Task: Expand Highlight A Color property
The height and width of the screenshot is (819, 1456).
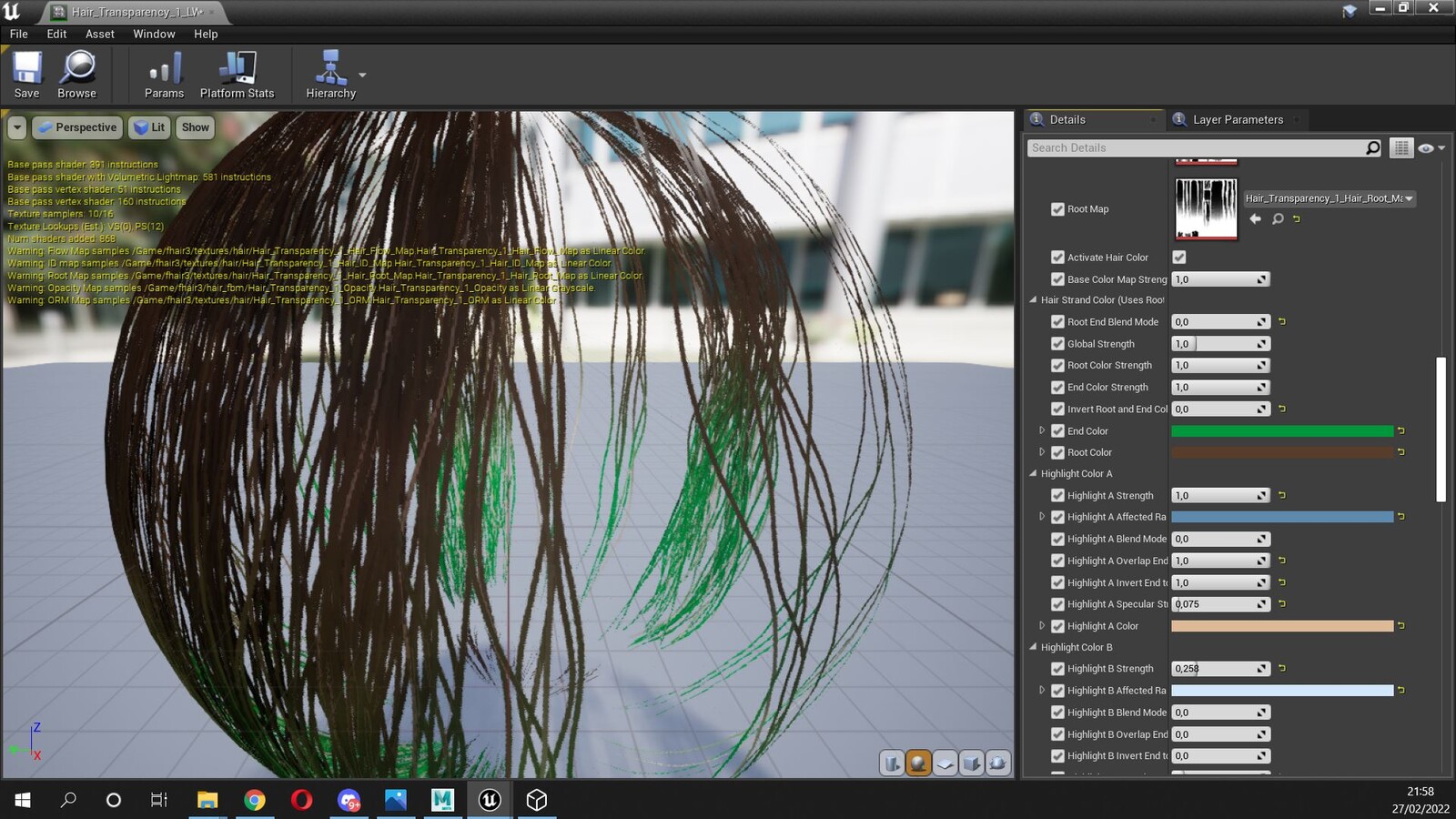Action: click(1042, 626)
